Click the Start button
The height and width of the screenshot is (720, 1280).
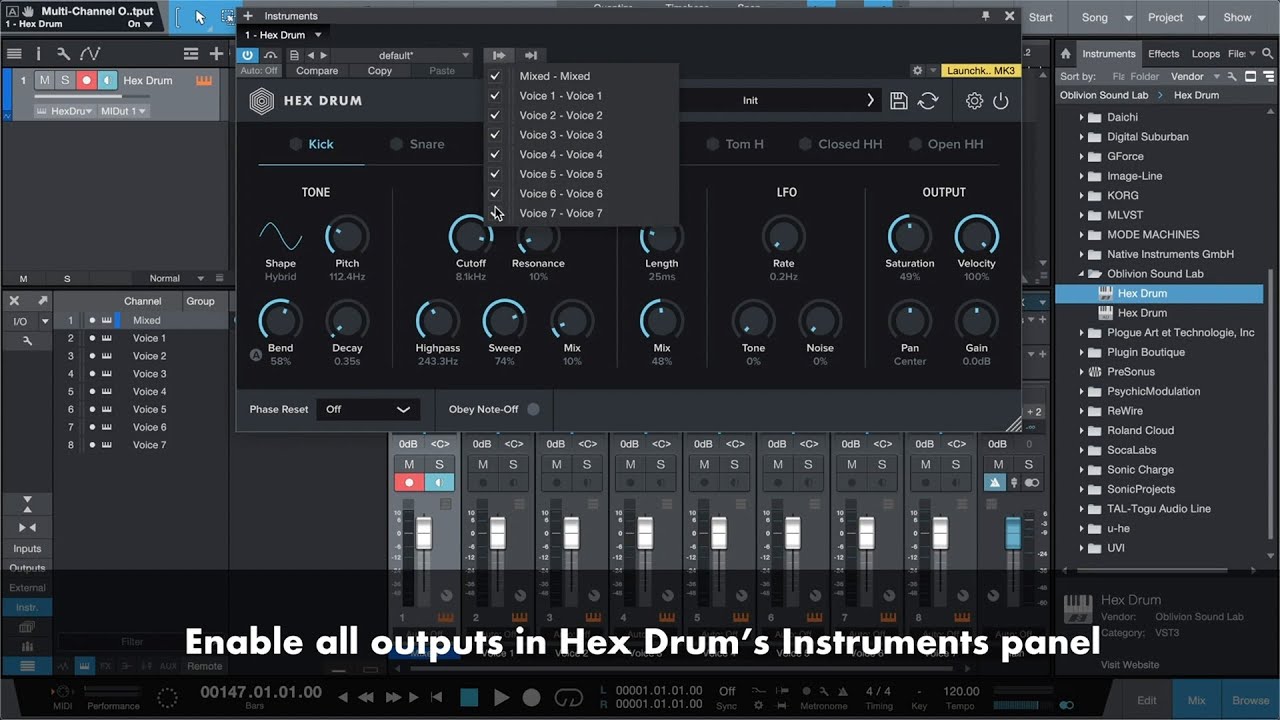(1041, 17)
